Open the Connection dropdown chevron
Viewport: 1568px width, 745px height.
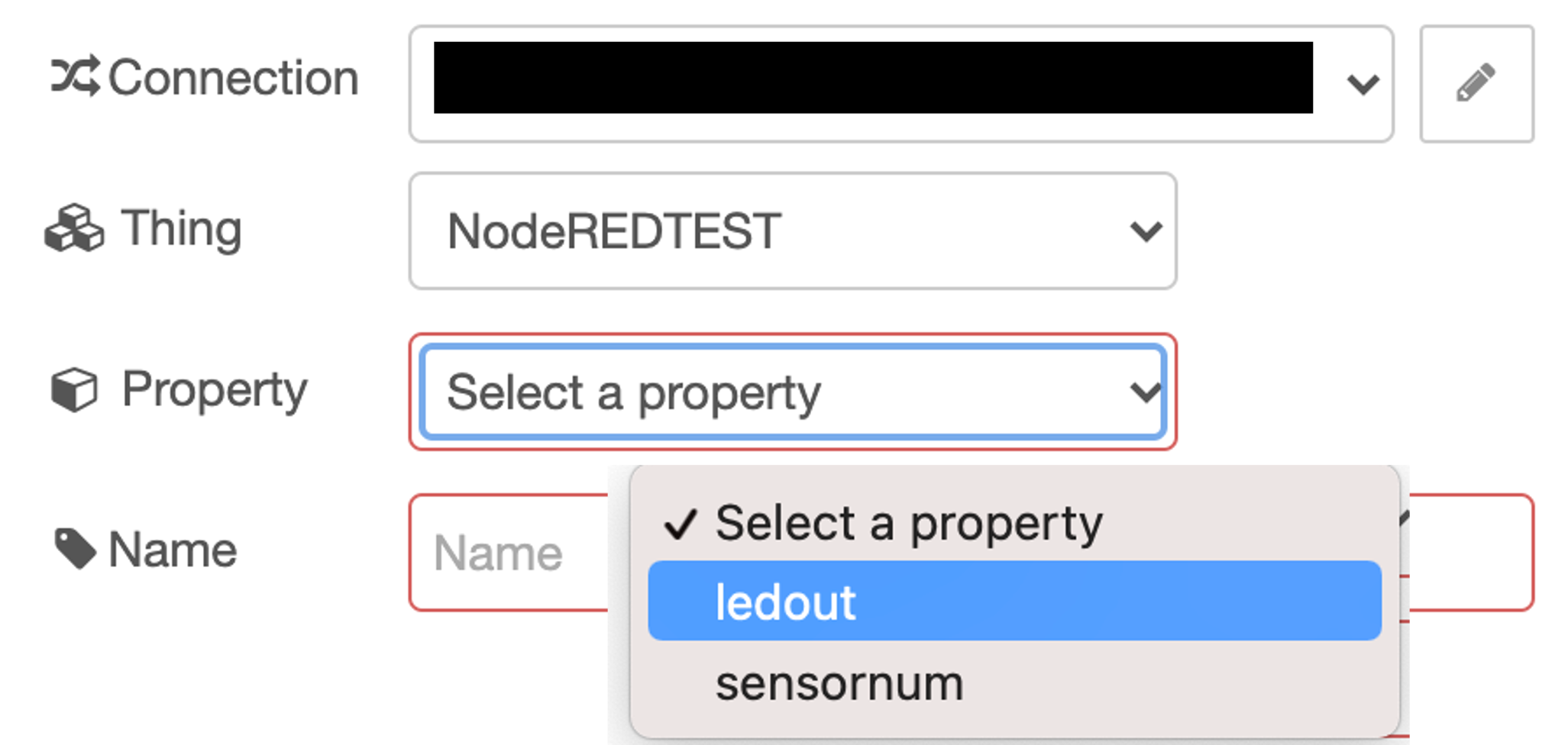(1363, 84)
